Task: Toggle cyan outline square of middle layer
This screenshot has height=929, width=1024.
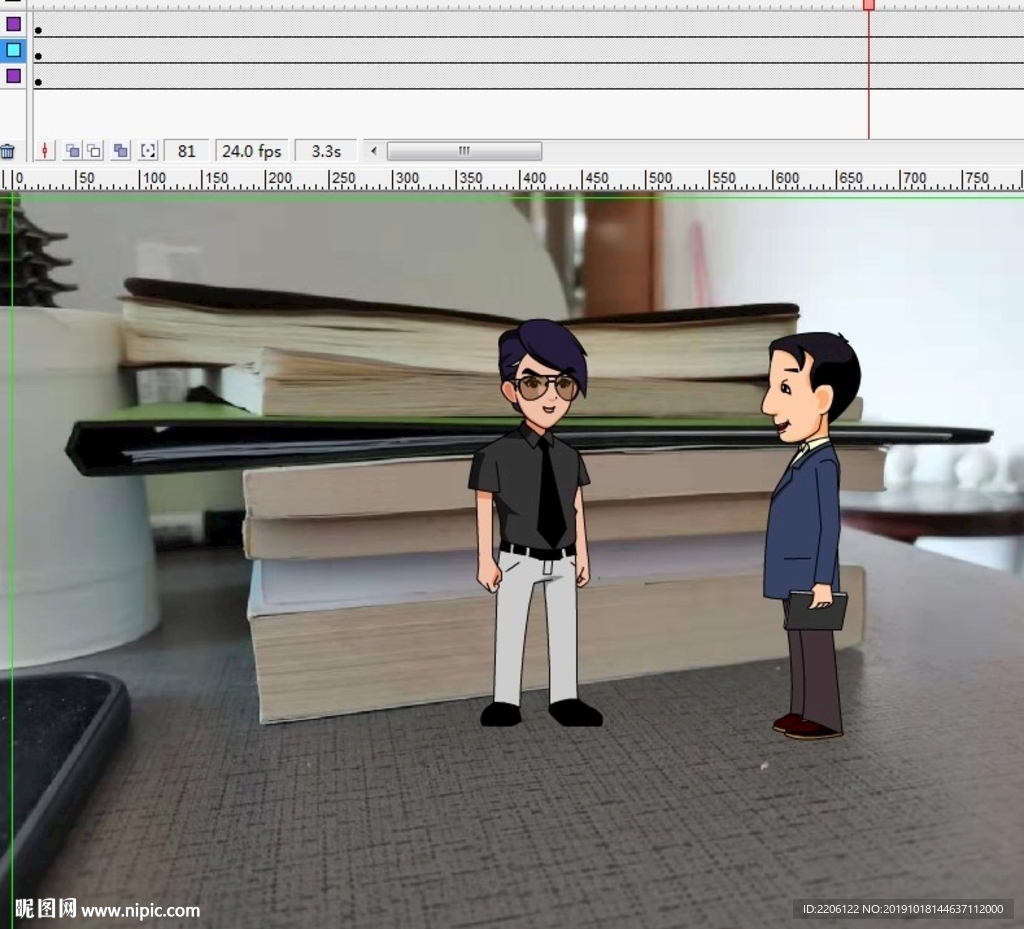Action: [13, 49]
